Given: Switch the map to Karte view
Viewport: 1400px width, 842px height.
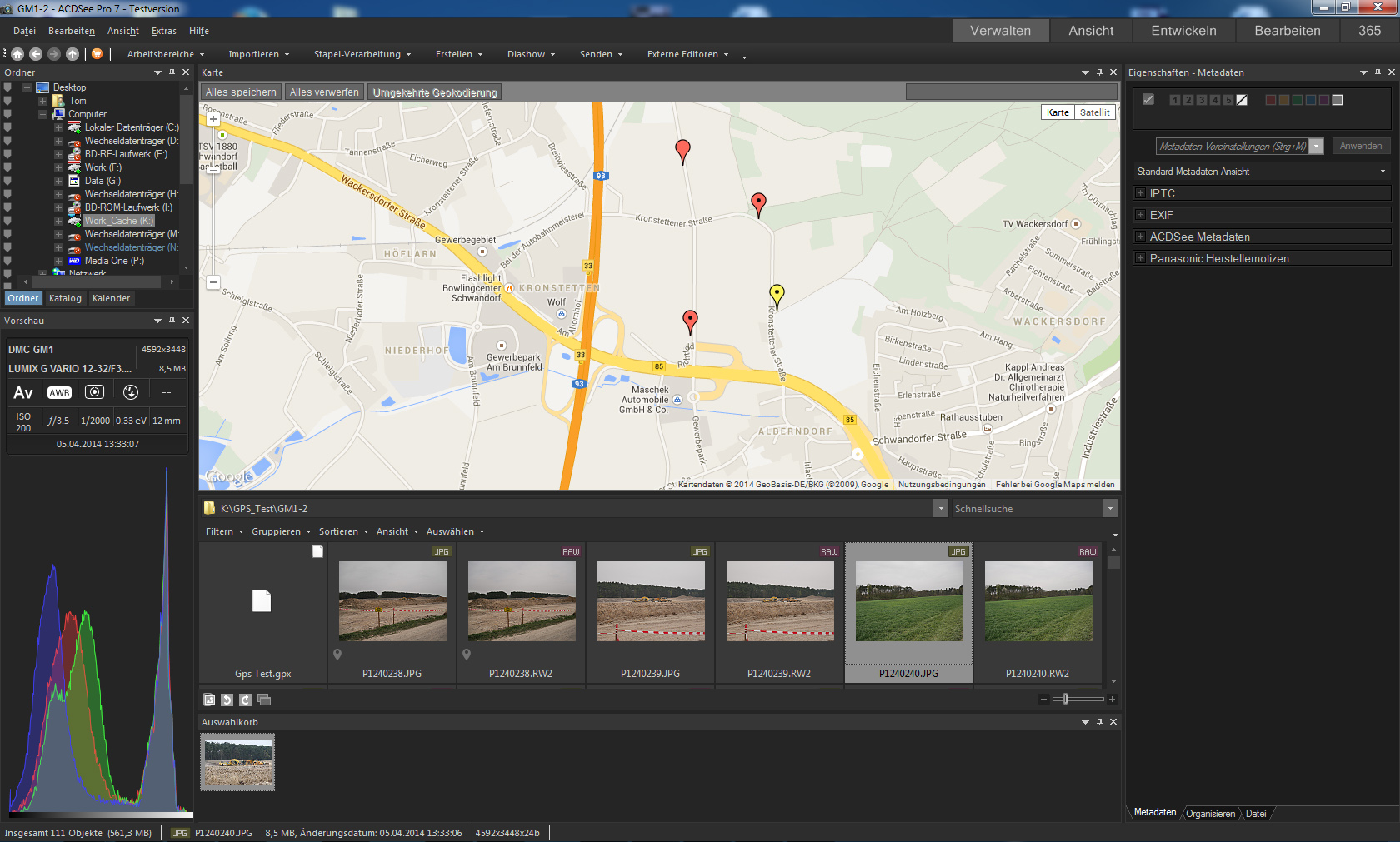Looking at the screenshot, I should pyautogui.click(x=1057, y=112).
